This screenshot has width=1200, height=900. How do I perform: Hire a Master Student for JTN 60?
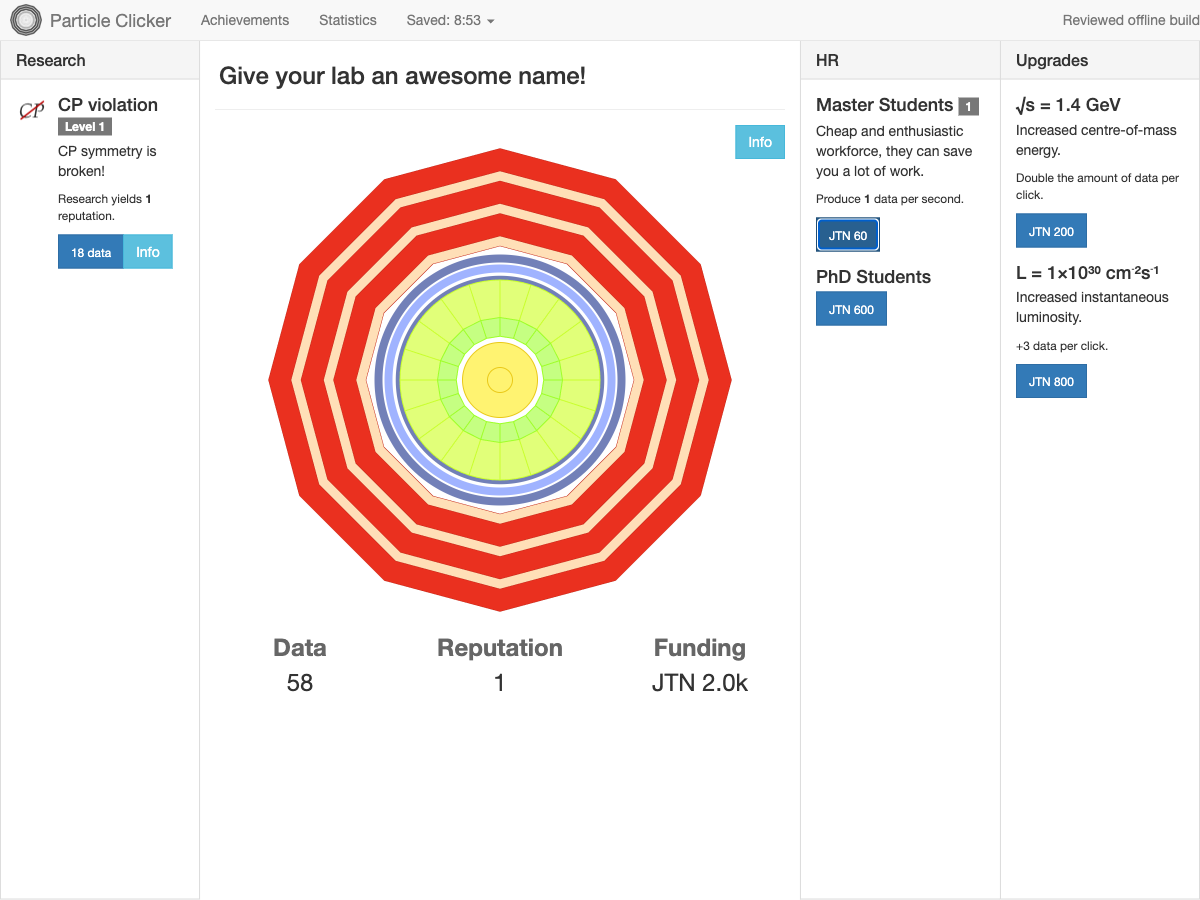pos(848,235)
